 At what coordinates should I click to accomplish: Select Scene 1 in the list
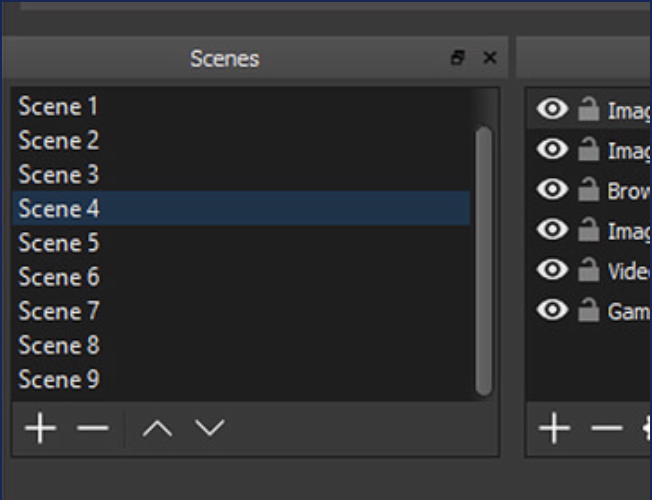(58, 106)
